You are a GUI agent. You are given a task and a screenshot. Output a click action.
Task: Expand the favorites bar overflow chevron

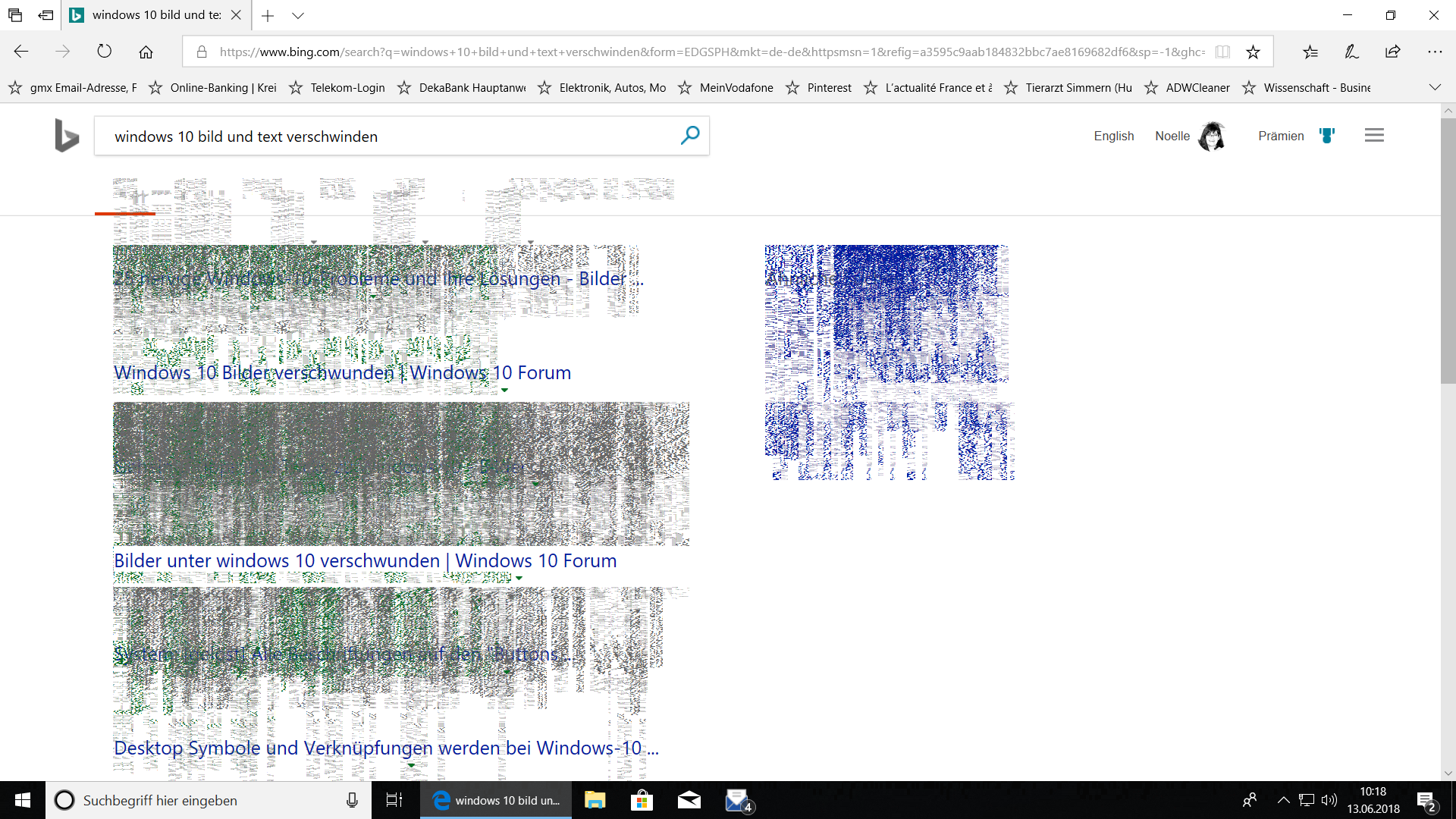click(x=1435, y=88)
